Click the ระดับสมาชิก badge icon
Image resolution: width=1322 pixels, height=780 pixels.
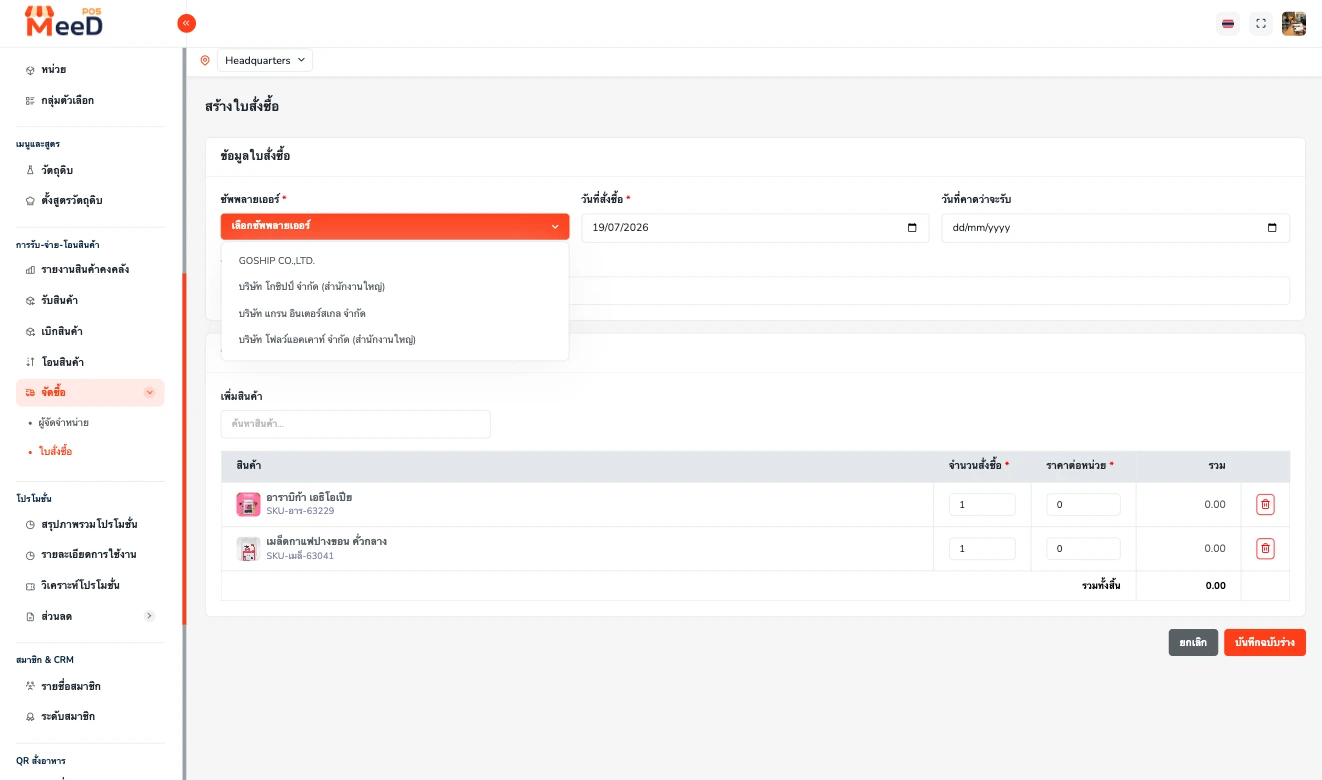point(30,716)
